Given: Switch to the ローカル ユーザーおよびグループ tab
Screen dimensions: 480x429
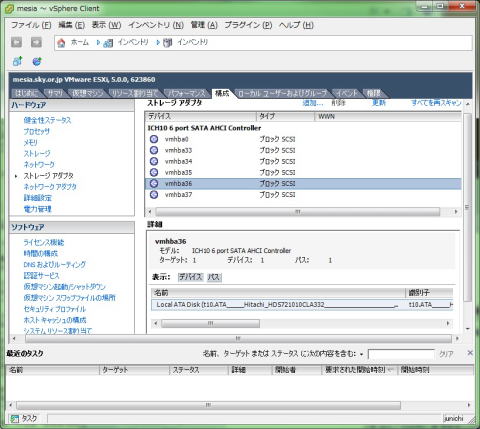Looking at the screenshot, I should click(x=283, y=93).
